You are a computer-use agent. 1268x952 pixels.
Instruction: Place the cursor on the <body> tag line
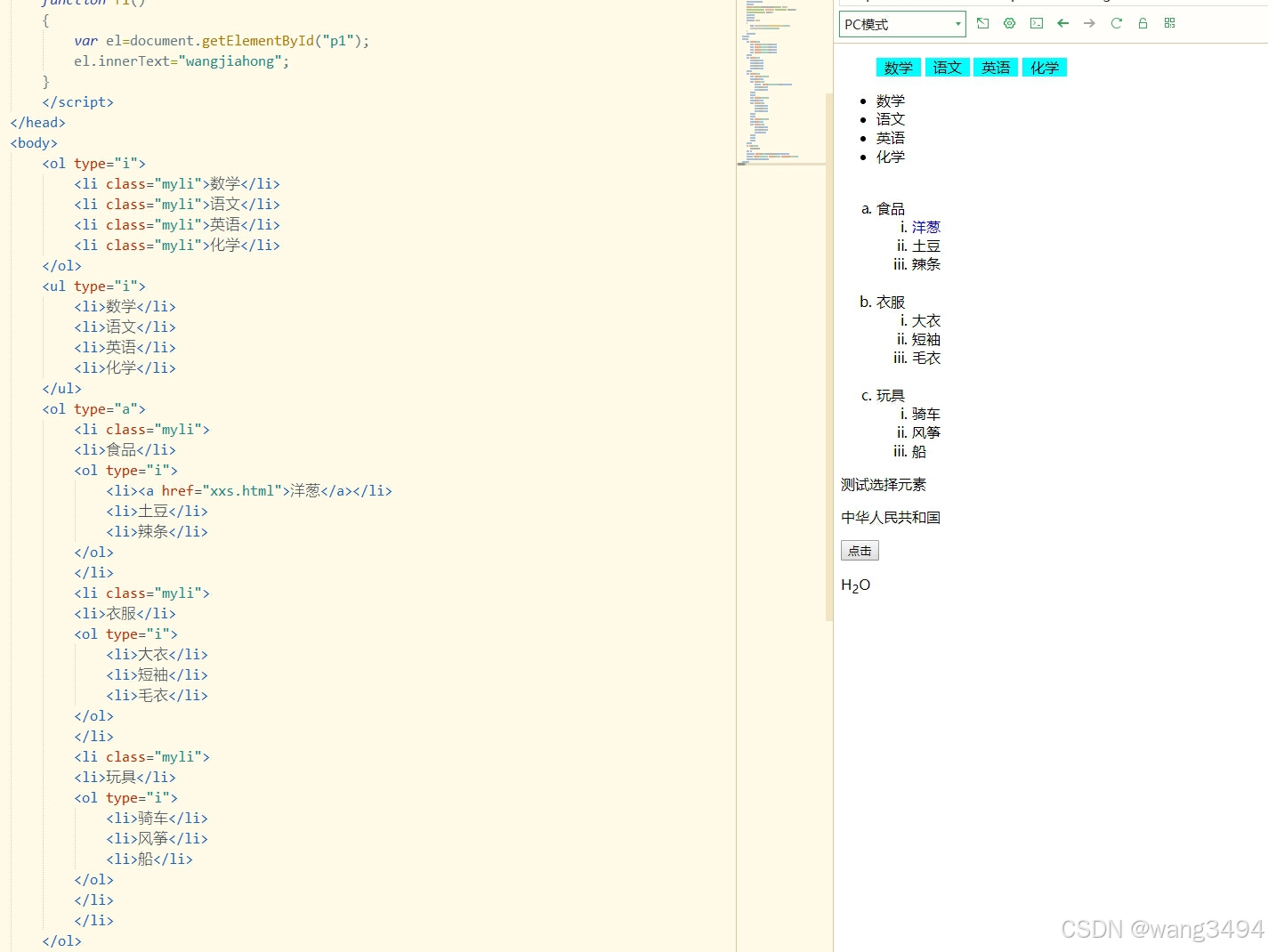pyautogui.click(x=34, y=143)
